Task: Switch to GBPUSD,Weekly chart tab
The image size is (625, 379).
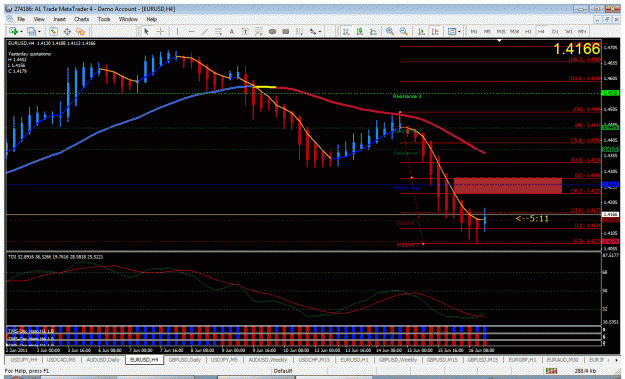Action: [397, 359]
